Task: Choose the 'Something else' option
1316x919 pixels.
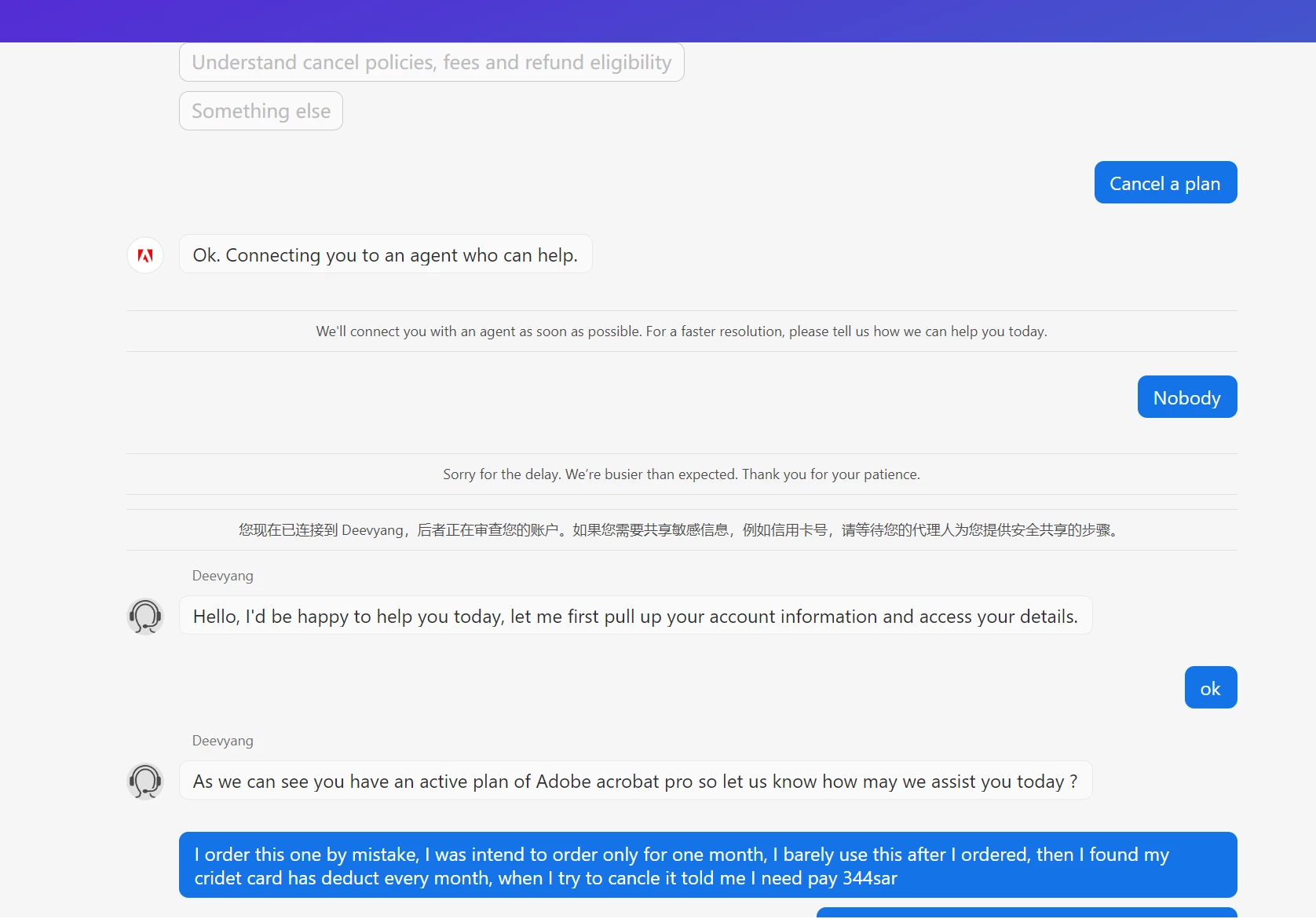Action: [261, 111]
